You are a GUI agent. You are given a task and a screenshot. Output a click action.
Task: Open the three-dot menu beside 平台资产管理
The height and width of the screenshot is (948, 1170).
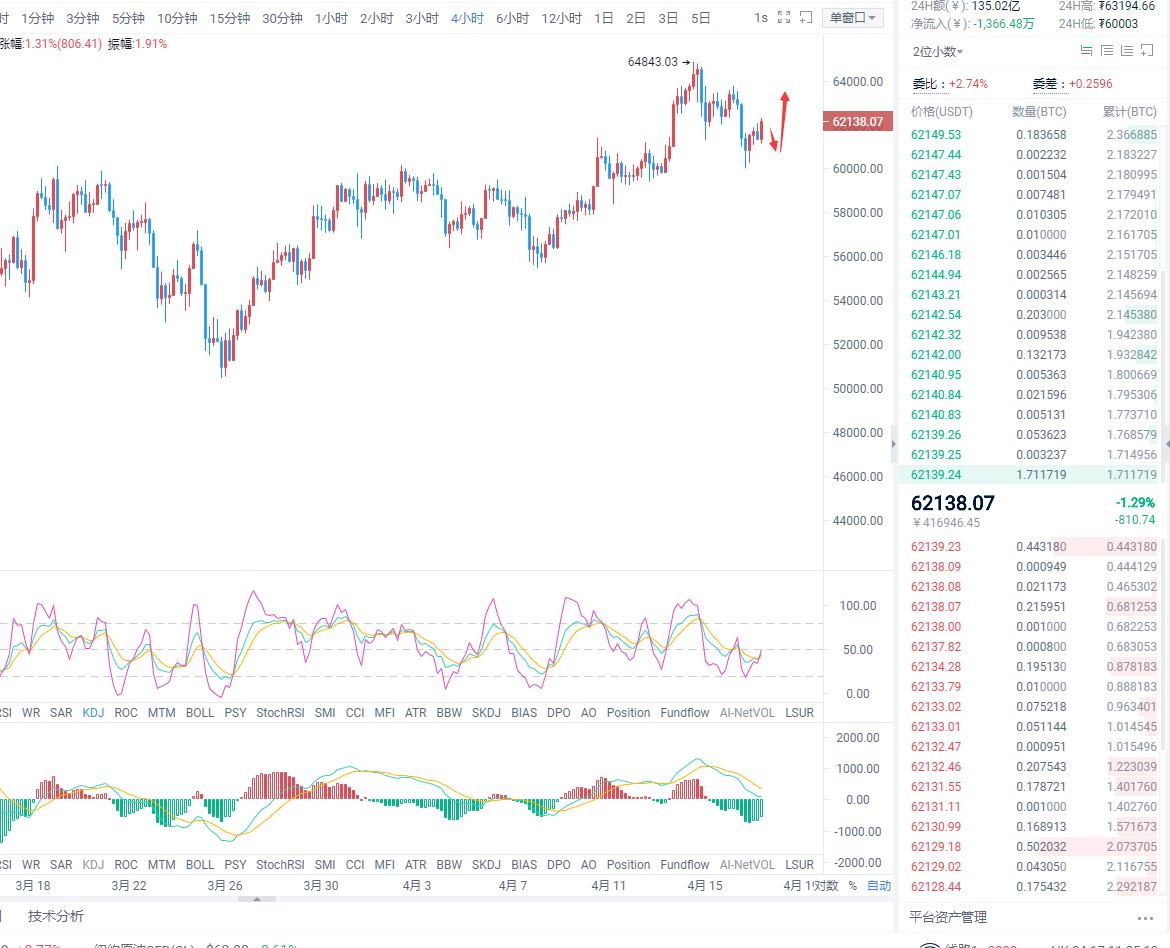[1145, 917]
